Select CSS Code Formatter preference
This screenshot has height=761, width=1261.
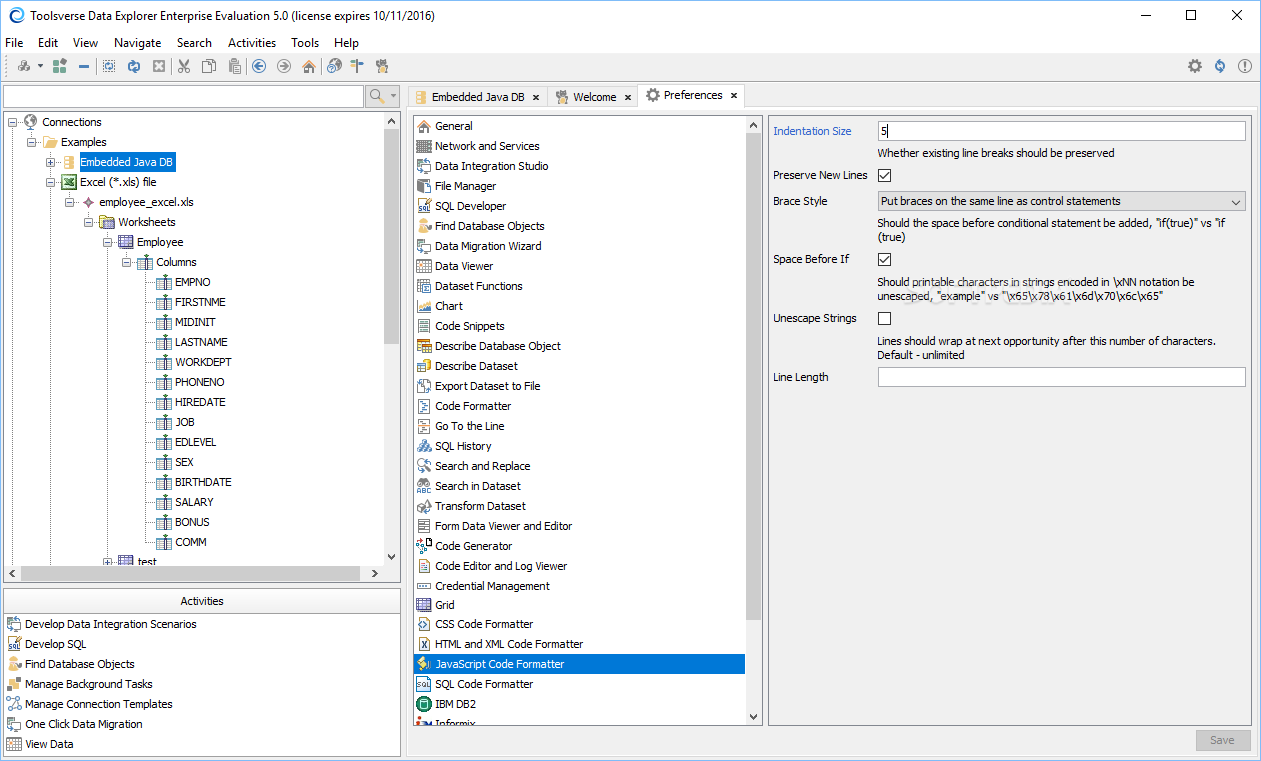(x=484, y=624)
